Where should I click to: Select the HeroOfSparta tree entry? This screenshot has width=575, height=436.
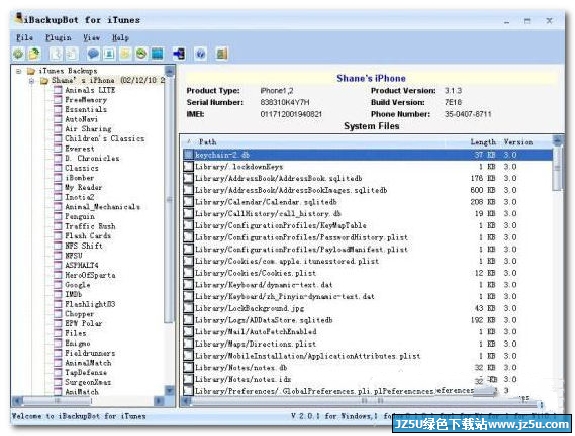tap(90, 275)
